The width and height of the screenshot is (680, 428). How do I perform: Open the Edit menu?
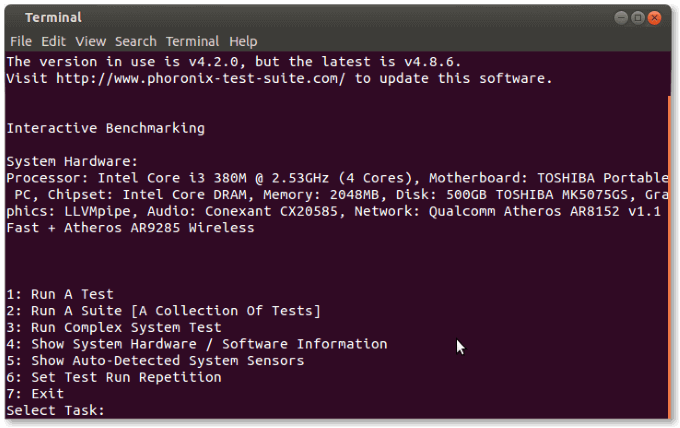(53, 41)
